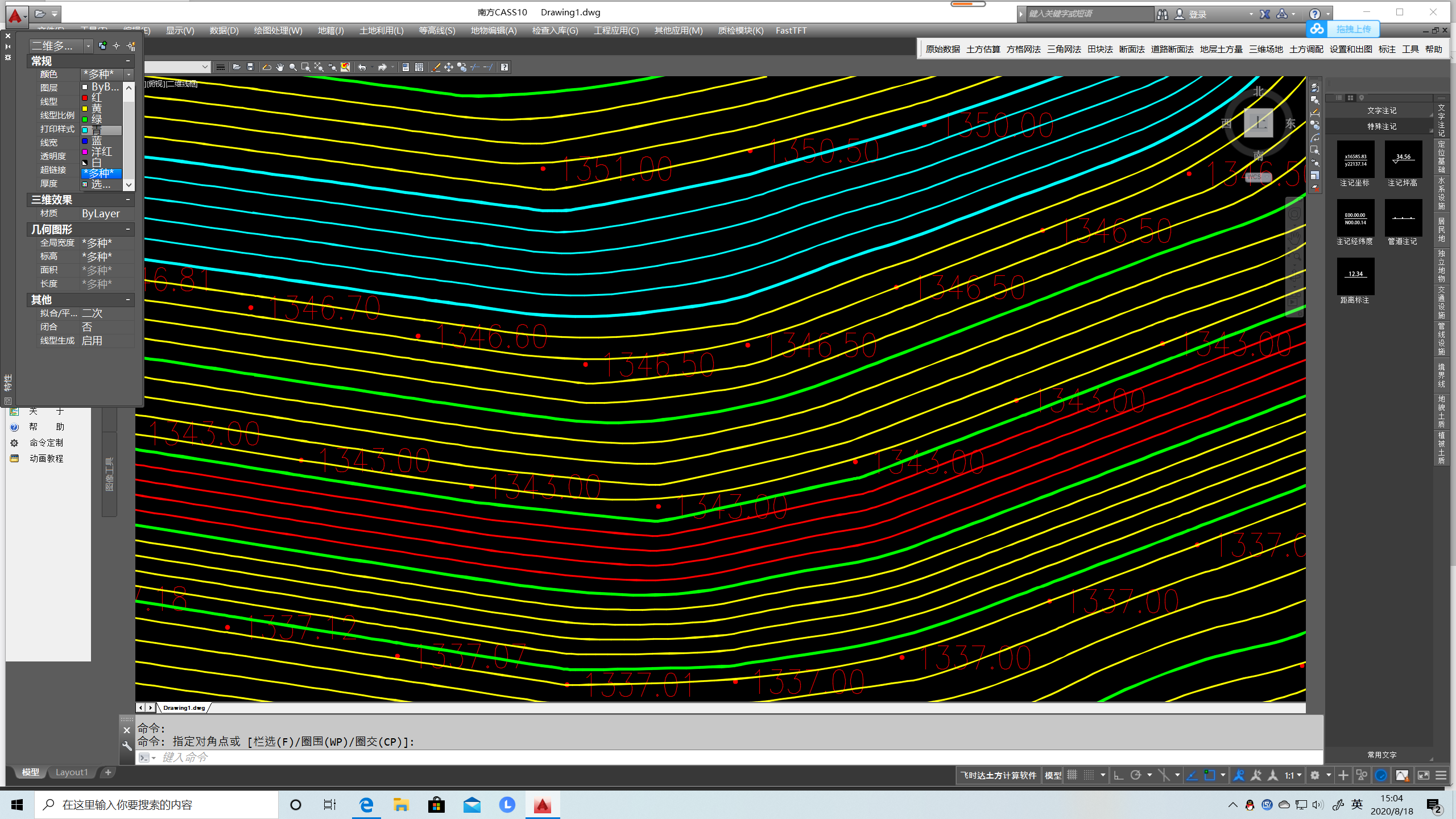Screen dimensions: 1456x819
Task: Select the pan hand tool
Action: pos(280,67)
